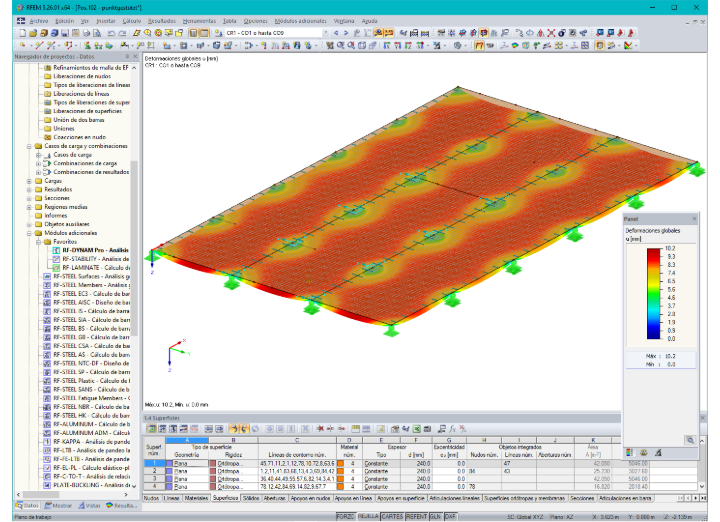The height and width of the screenshot is (522, 720).
Task: Expand the Secciones tree node
Action: [29, 198]
